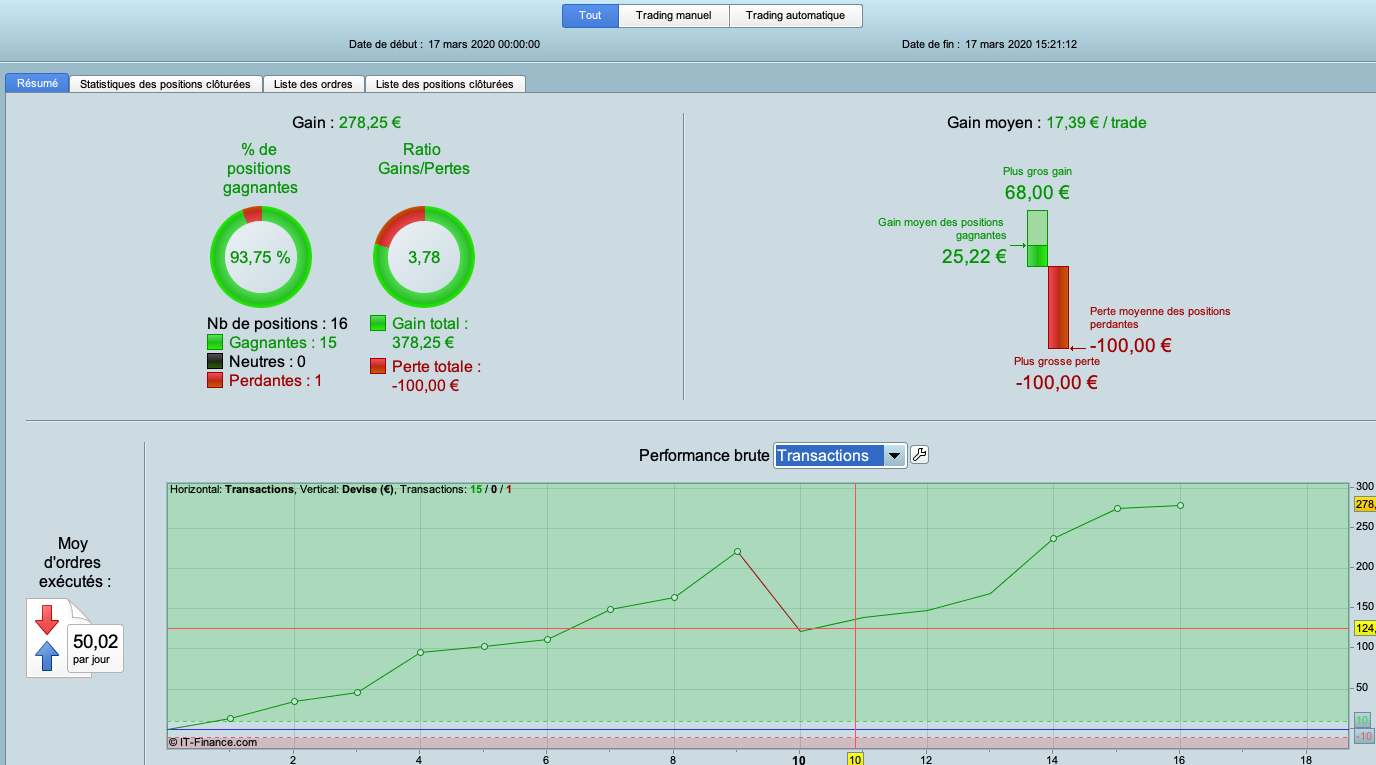Click the green Gain total legend square
1376x765 pixels.
tap(378, 324)
